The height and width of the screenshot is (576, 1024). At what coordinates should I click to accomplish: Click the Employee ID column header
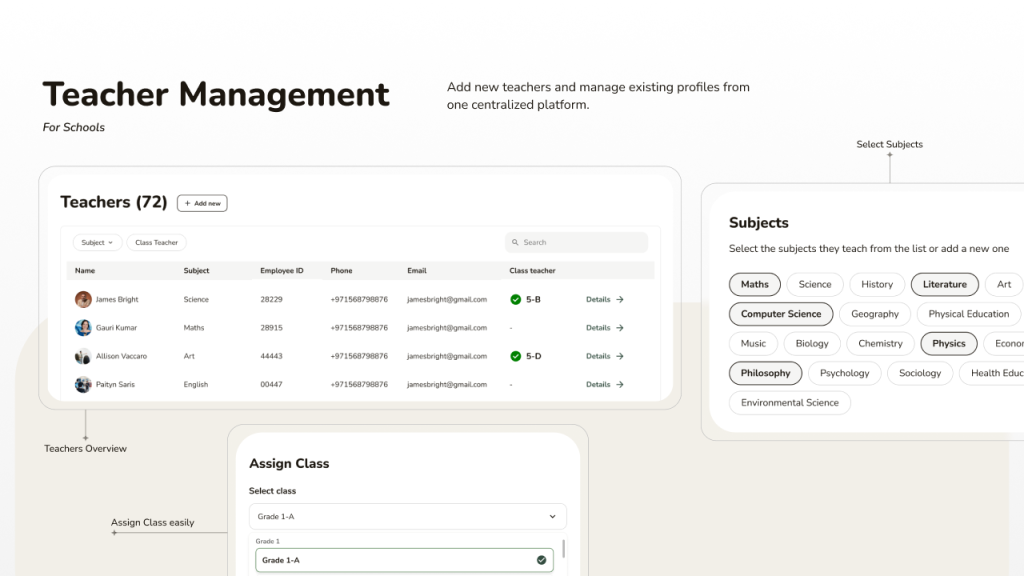[x=281, y=270]
